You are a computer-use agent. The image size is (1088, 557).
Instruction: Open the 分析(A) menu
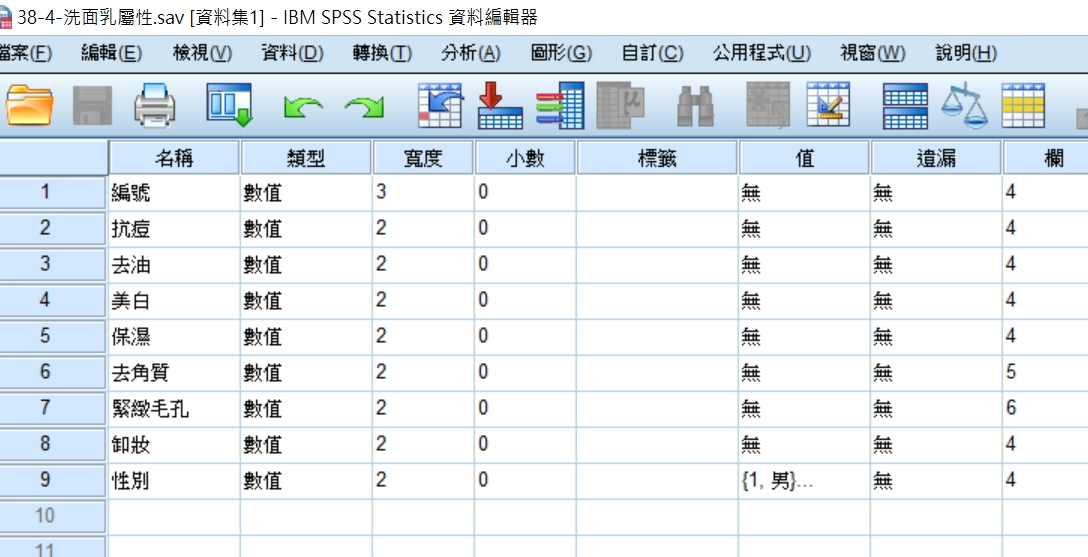(470, 53)
